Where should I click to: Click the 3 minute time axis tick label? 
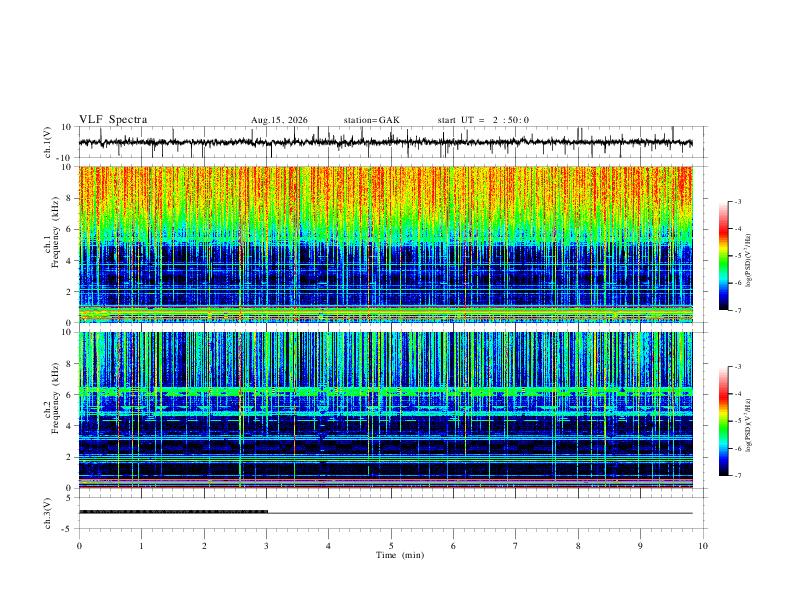(x=267, y=546)
